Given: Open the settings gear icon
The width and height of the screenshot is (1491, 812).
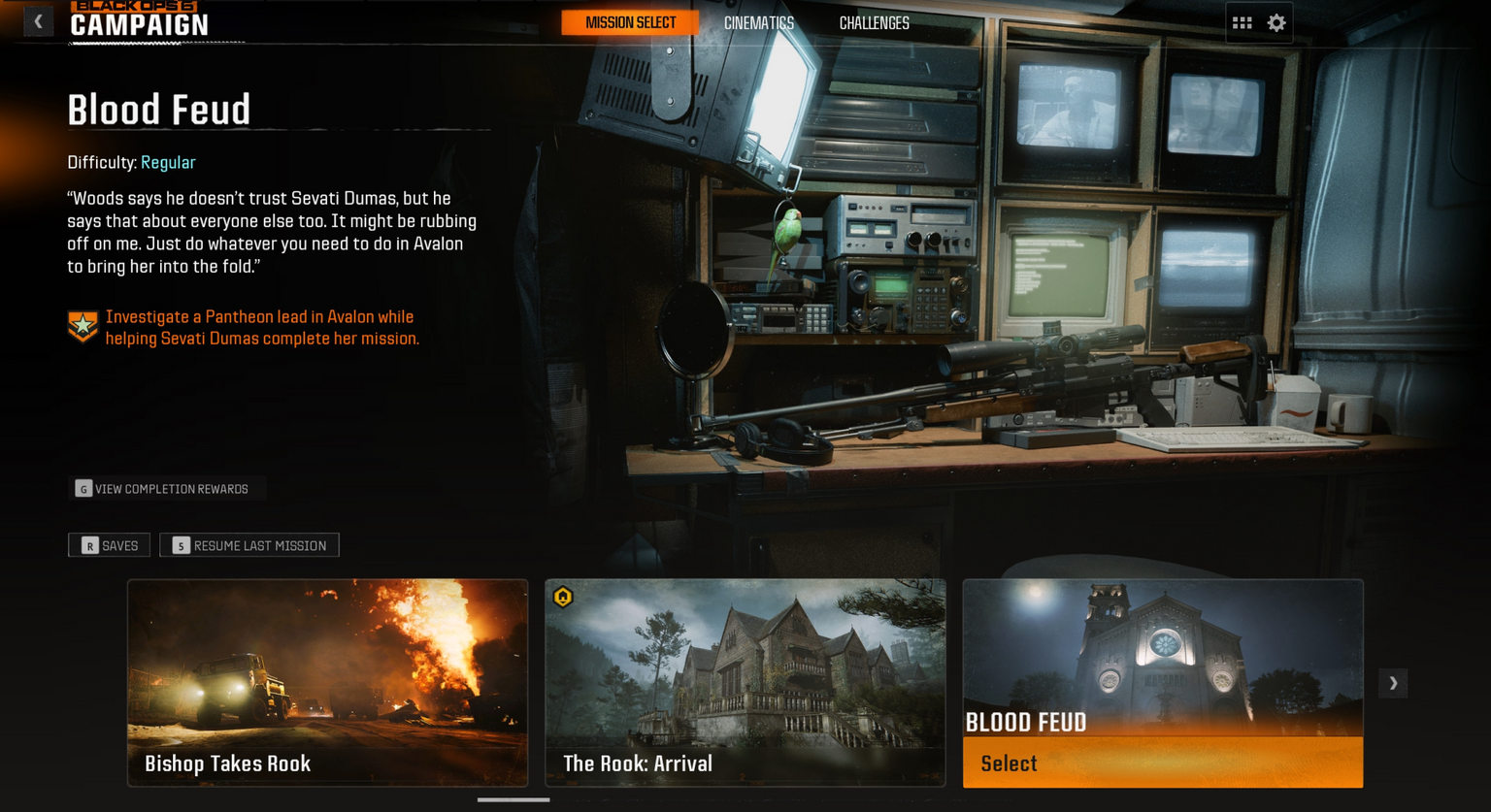Looking at the screenshot, I should pos(1276,23).
